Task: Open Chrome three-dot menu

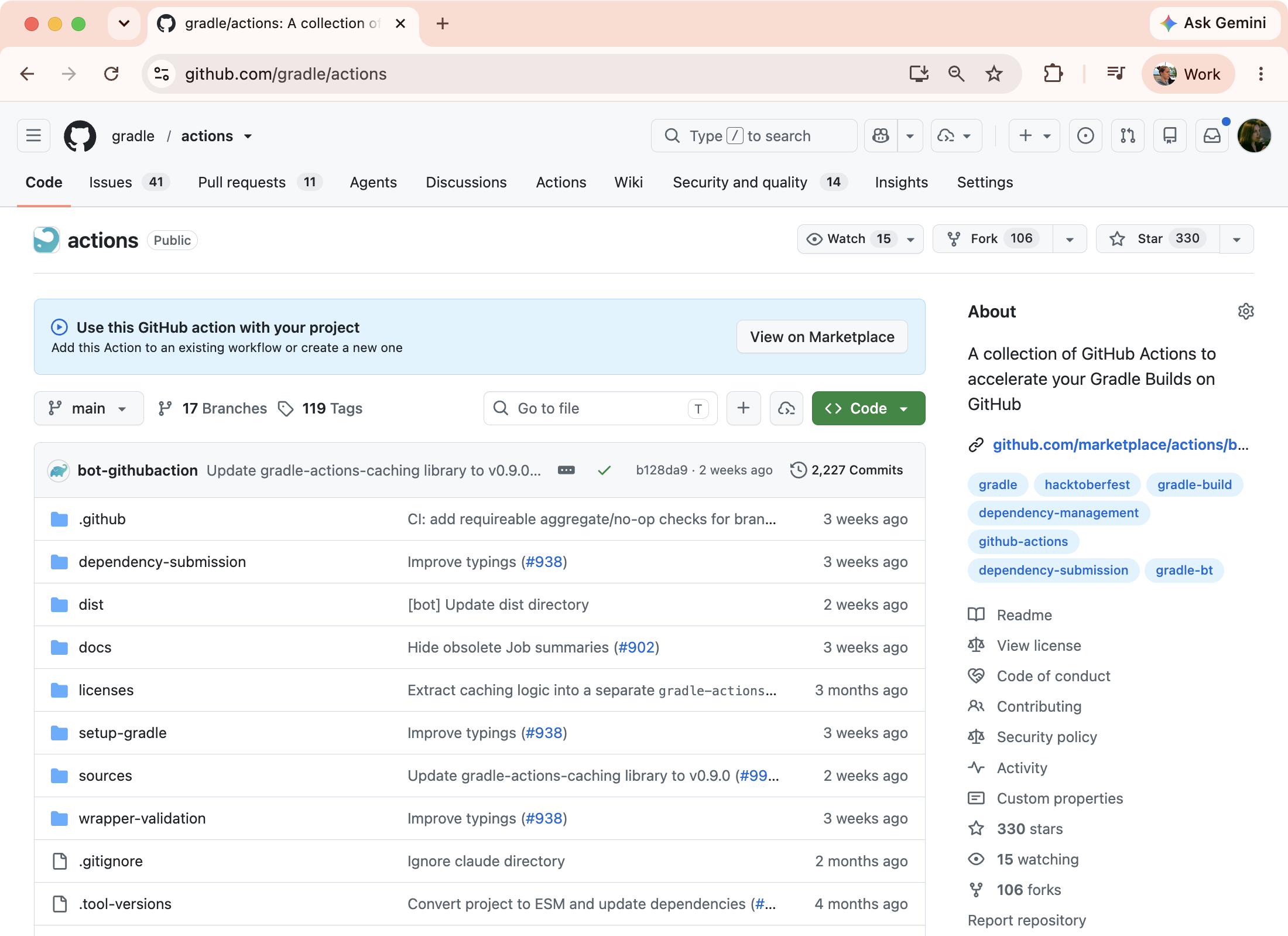Action: pos(1261,74)
